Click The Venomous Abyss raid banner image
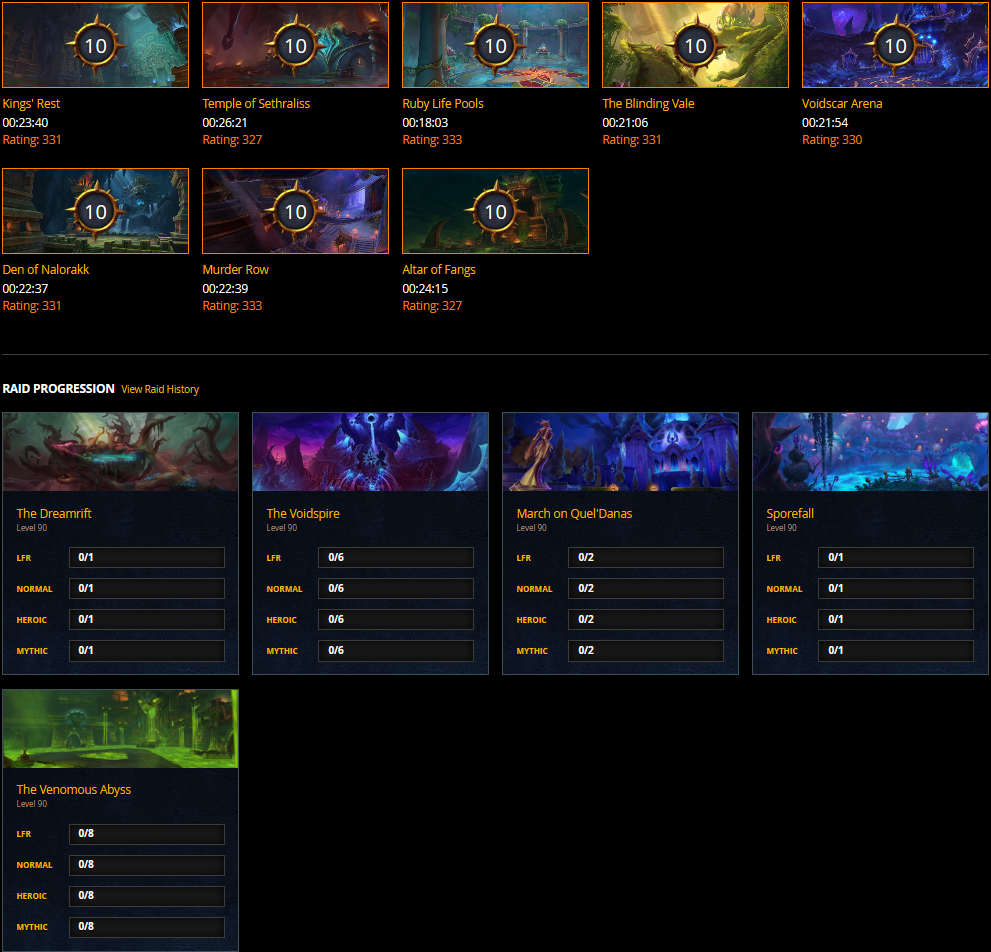The height and width of the screenshot is (952, 991). click(x=120, y=729)
